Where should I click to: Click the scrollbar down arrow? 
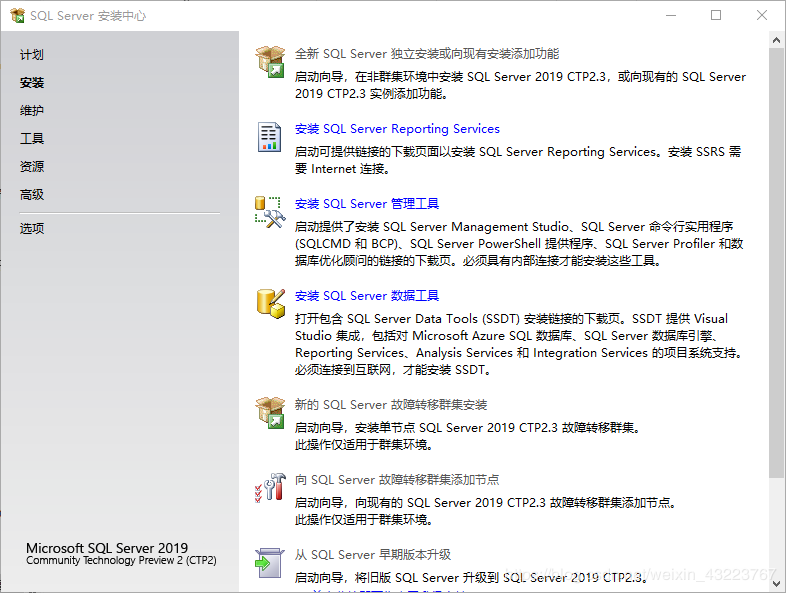[x=776, y=583]
